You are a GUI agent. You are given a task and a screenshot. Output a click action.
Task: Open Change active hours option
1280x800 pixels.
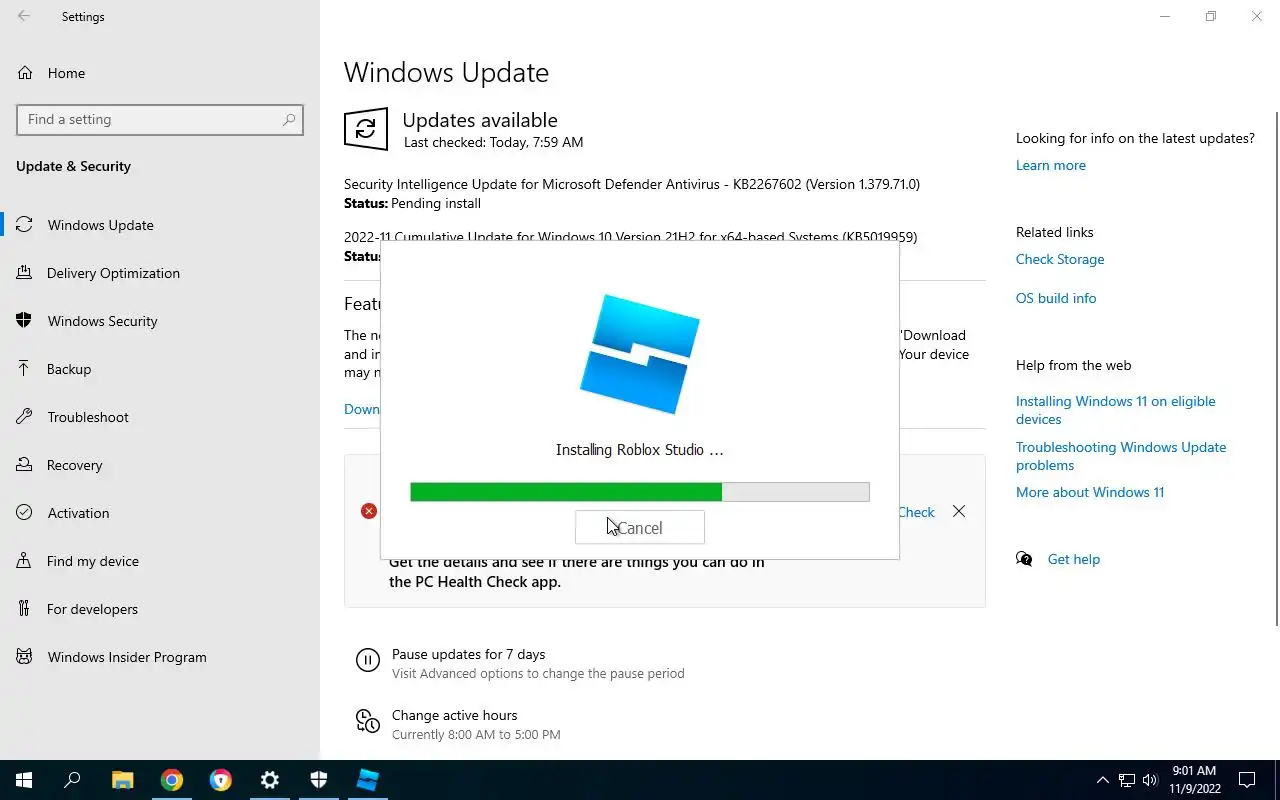coord(455,715)
